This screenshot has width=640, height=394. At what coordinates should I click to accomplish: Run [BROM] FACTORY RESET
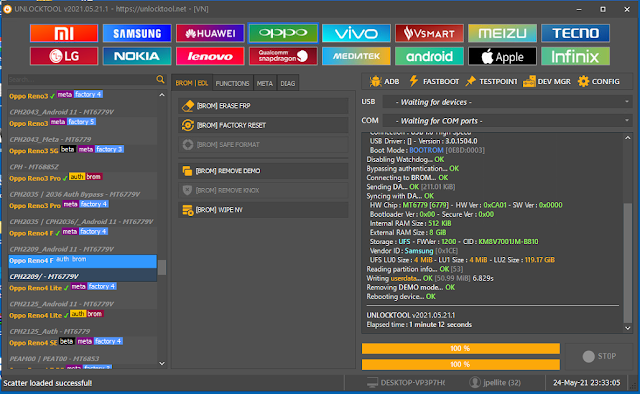coord(263,125)
